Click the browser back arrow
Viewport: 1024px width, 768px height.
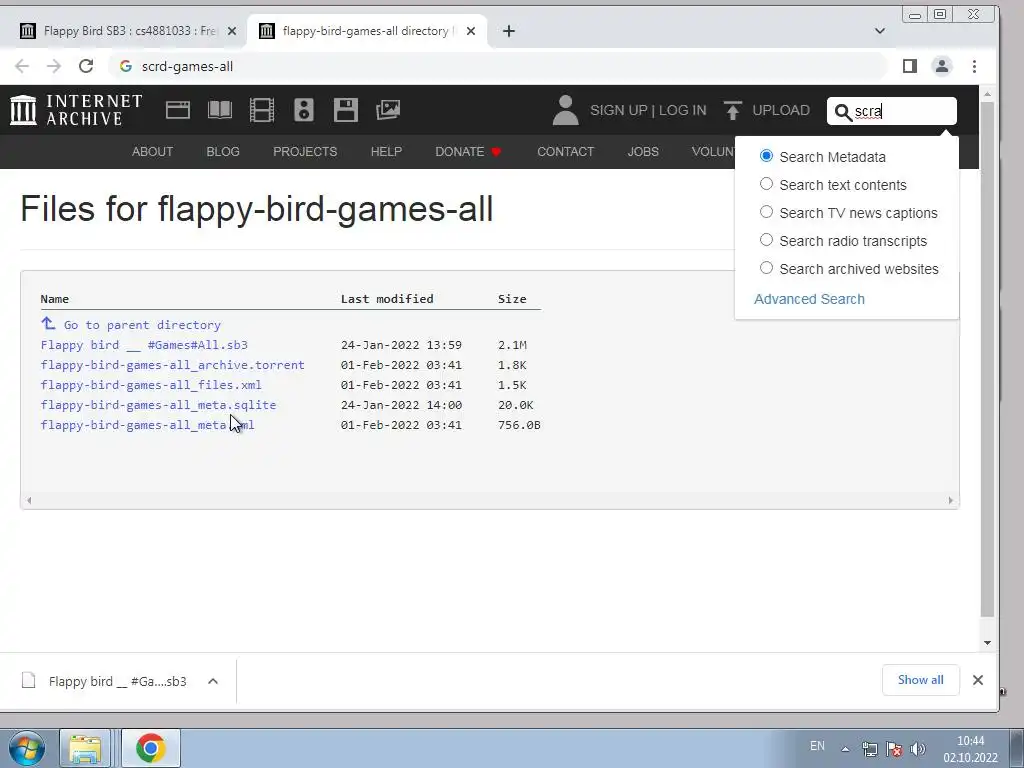pyautogui.click(x=22, y=66)
